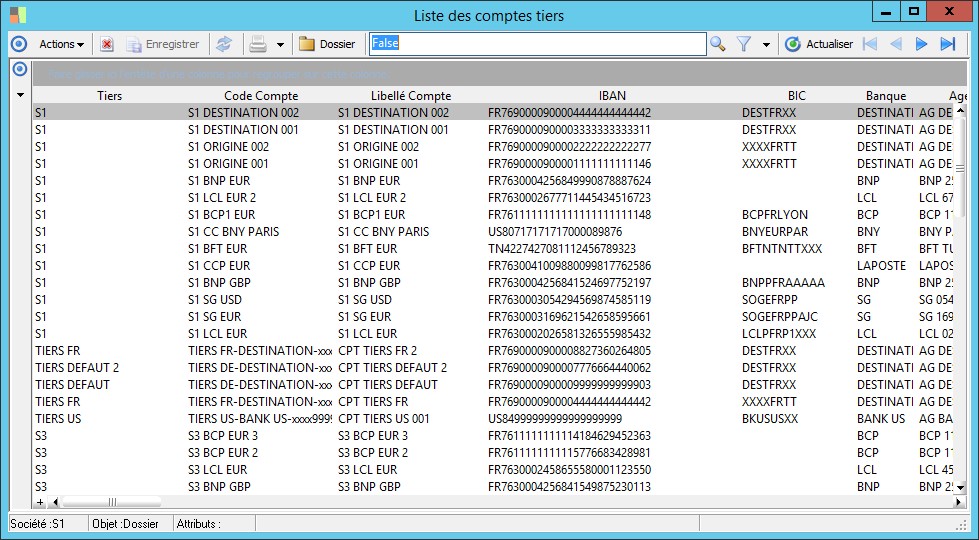This screenshot has width=979, height=540.
Task: Click horizontal scrollbar right arrow
Action: (958, 501)
